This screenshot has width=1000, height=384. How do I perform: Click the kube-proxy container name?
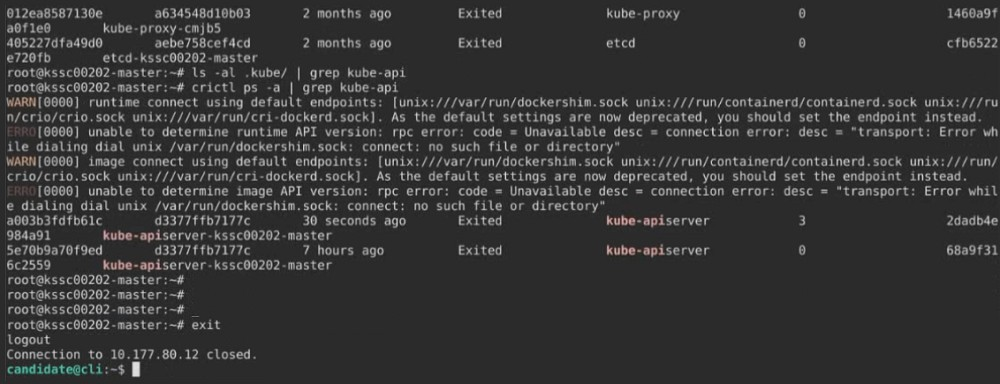[x=642, y=14]
